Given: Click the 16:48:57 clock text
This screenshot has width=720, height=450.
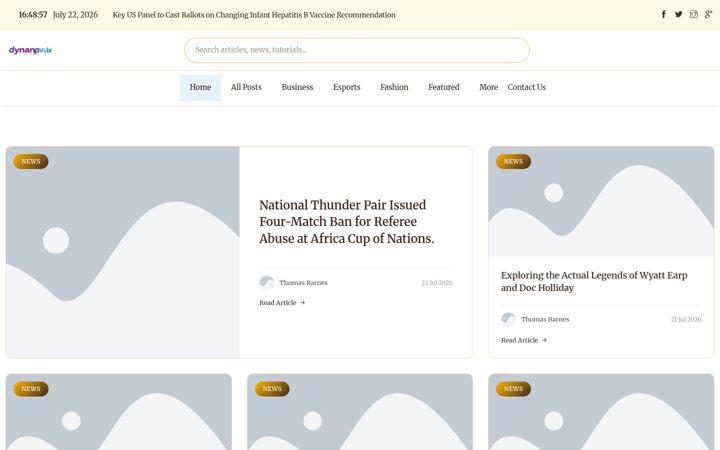Looking at the screenshot, I should (33, 15).
